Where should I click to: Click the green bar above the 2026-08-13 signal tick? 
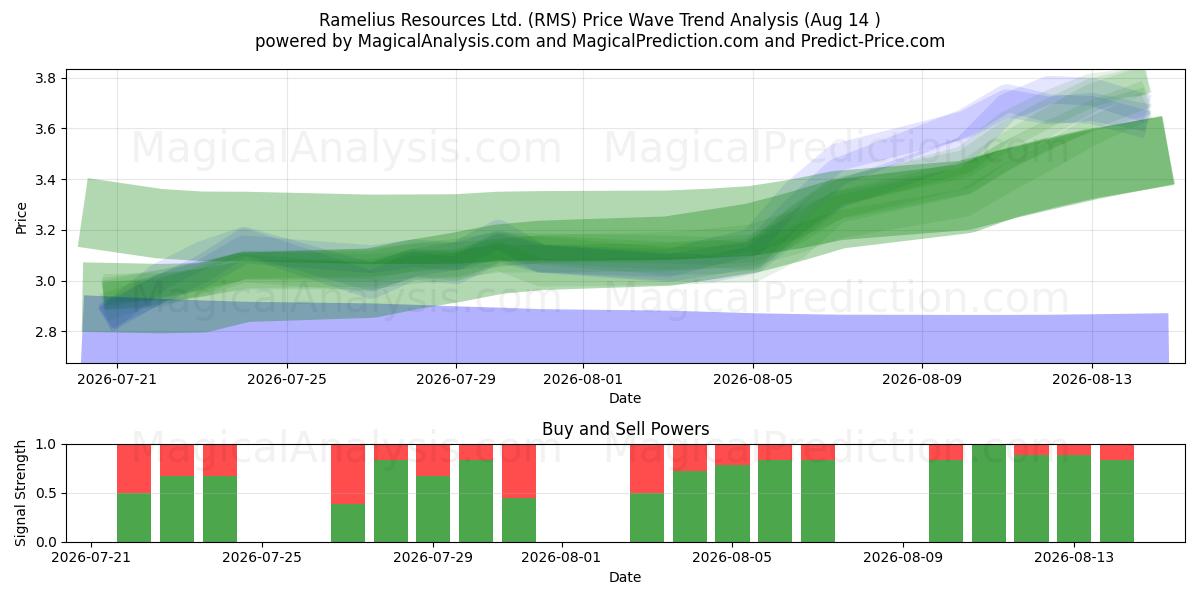click(1074, 499)
